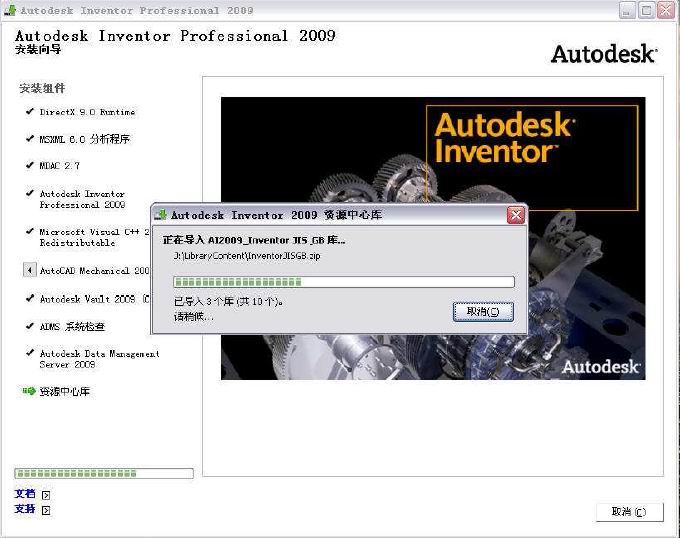Open the 支持 link

(25, 509)
